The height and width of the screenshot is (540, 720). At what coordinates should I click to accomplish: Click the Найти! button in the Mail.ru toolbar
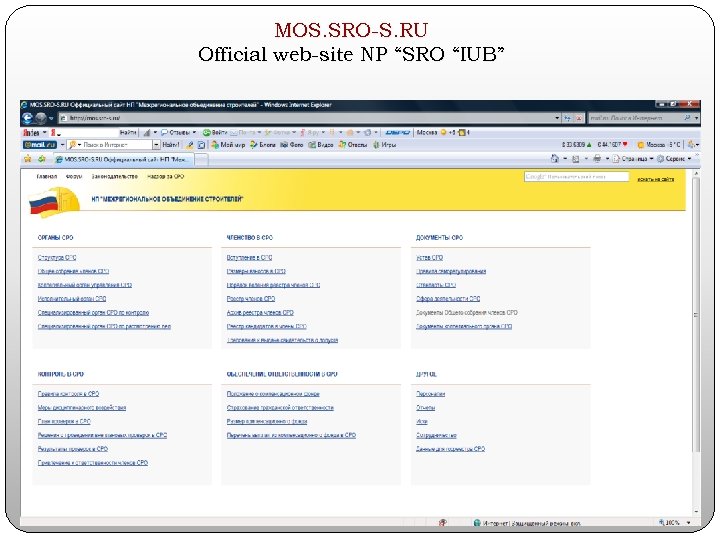tap(170, 145)
